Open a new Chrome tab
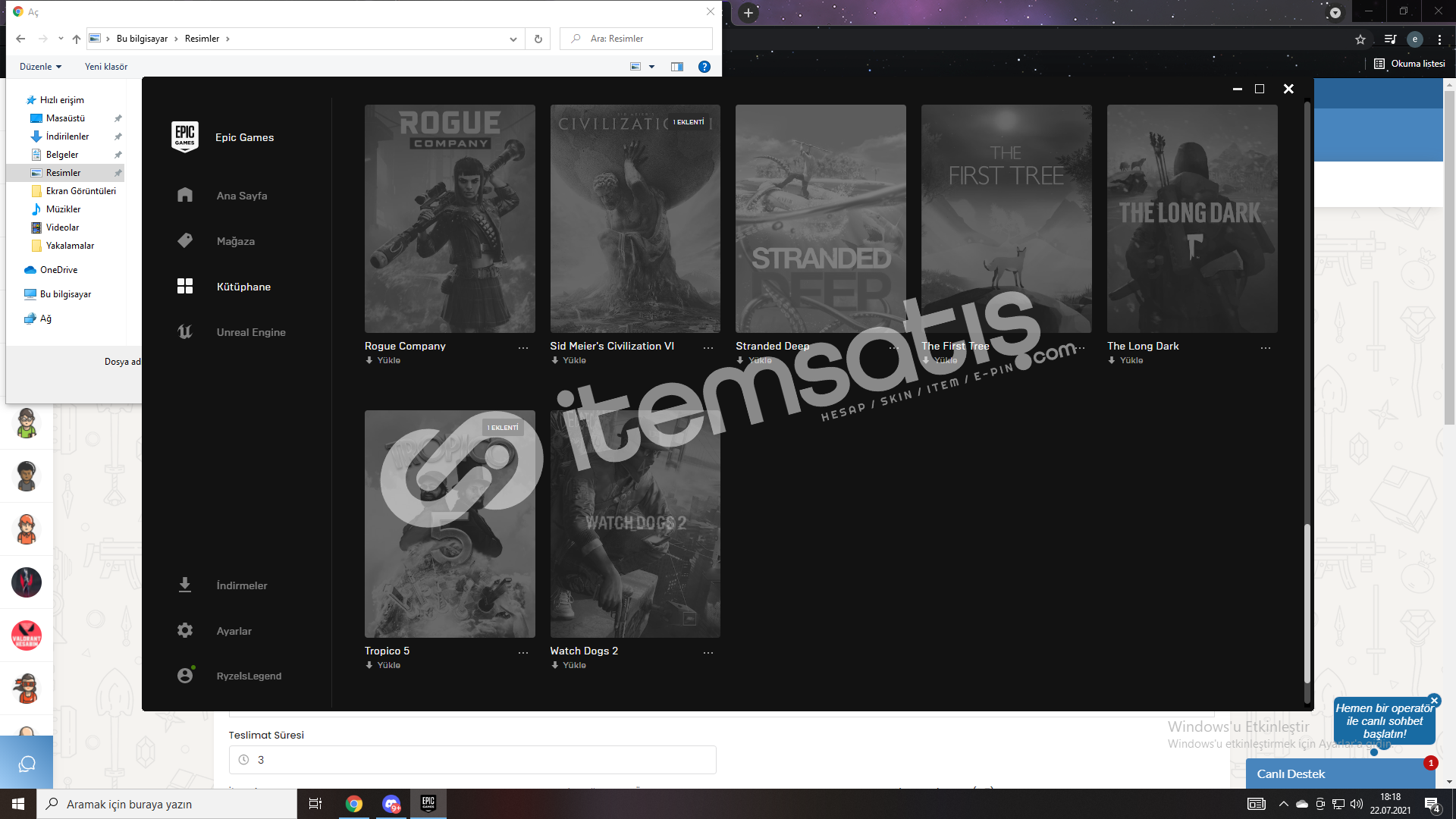Image resolution: width=1456 pixels, height=819 pixels. (x=748, y=13)
